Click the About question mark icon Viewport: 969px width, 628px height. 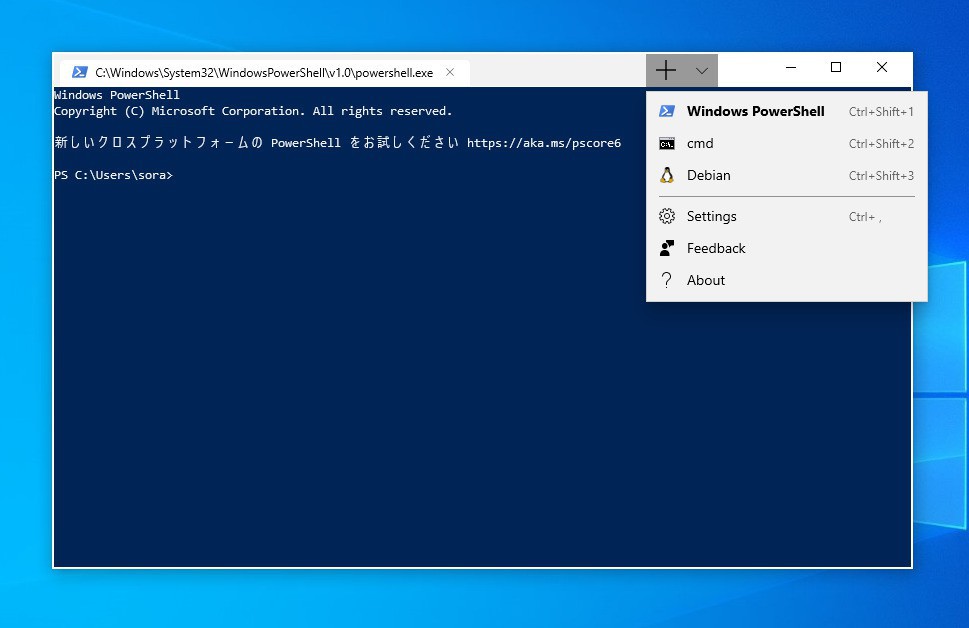point(667,281)
